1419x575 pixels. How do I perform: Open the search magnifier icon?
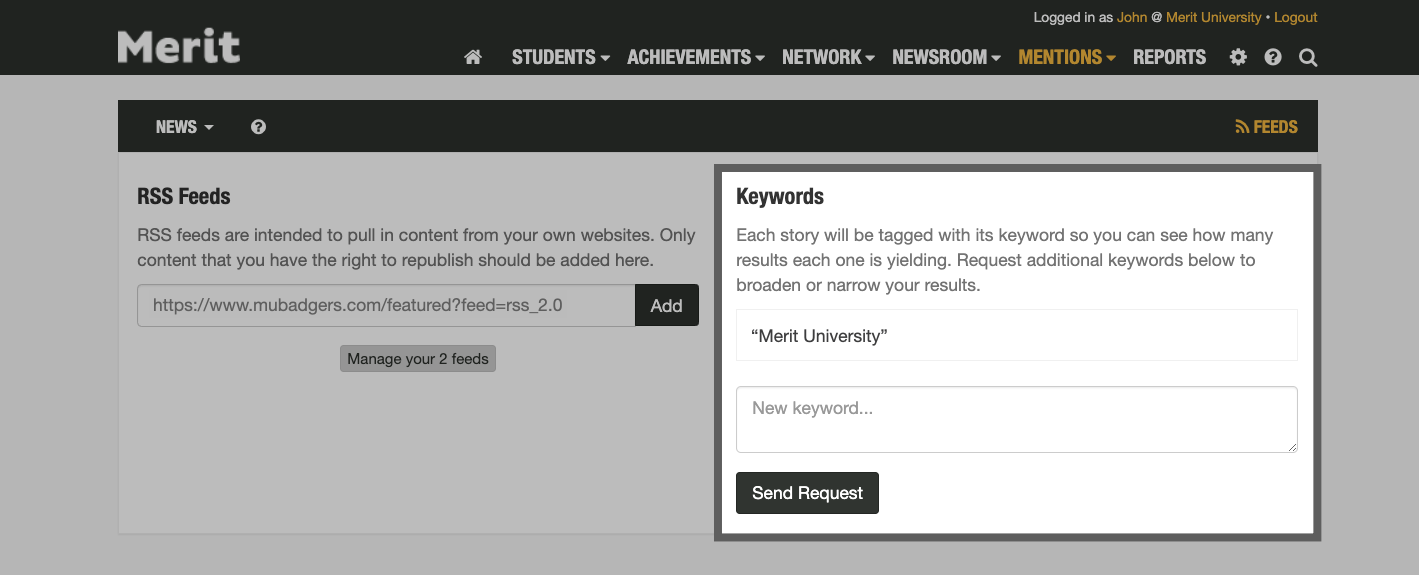click(x=1308, y=57)
